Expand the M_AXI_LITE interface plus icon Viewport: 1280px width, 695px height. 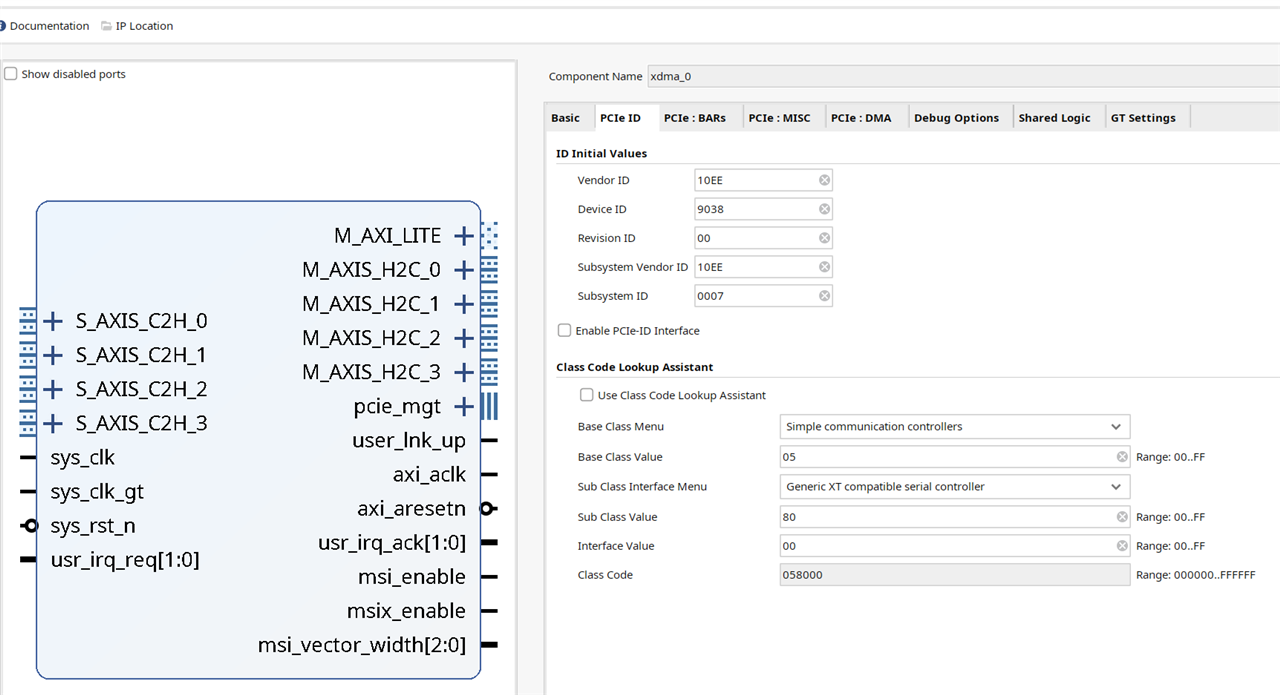[463, 236]
